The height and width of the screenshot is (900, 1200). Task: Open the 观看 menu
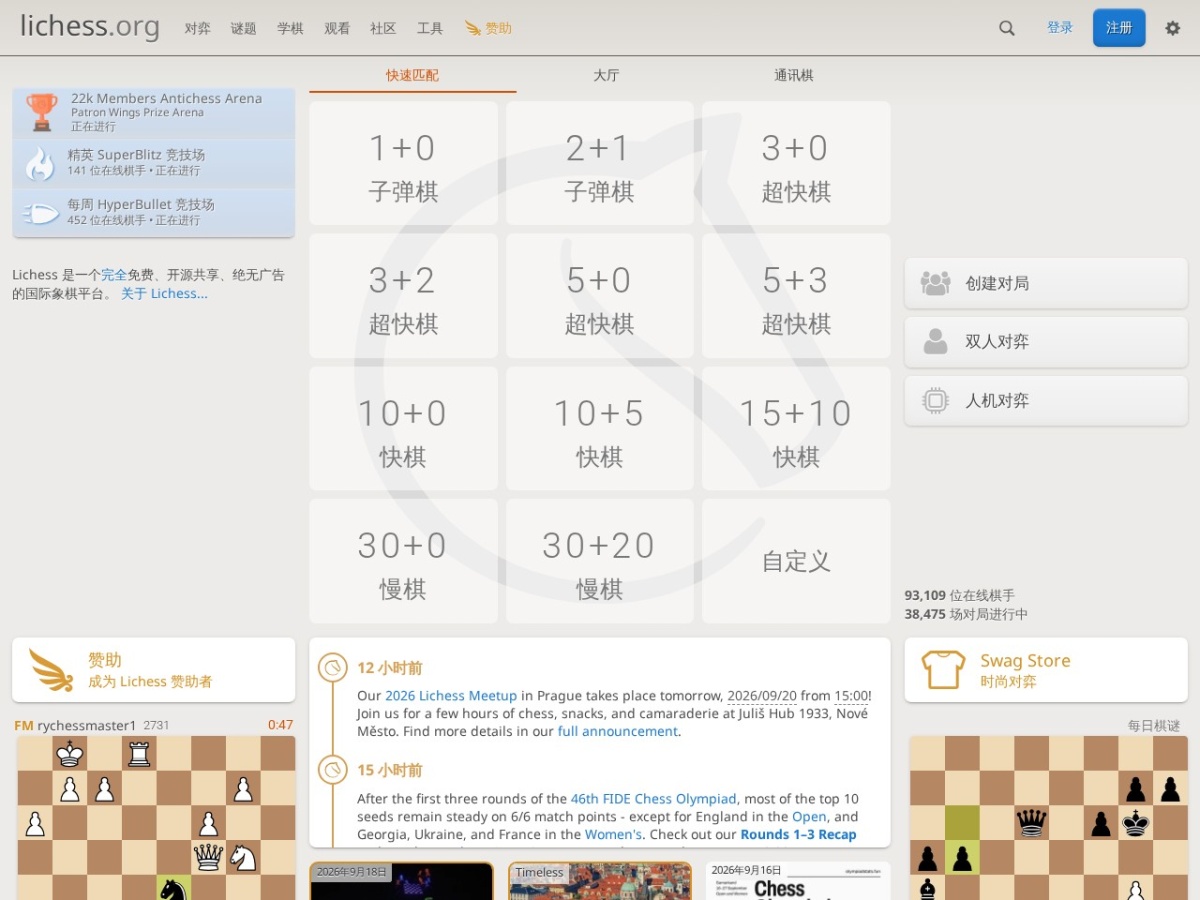pos(337,29)
